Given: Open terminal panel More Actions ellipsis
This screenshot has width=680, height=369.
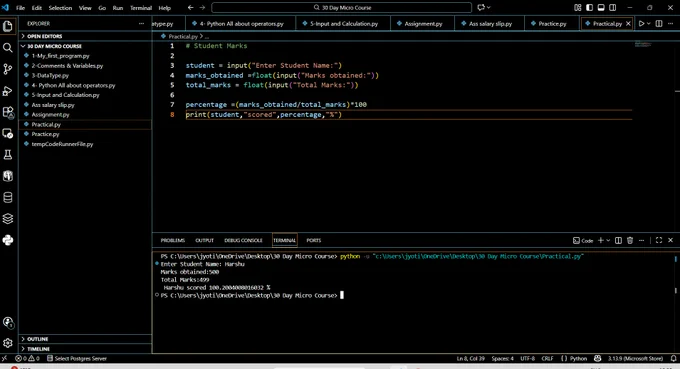Looking at the screenshot, I should pos(641,240).
